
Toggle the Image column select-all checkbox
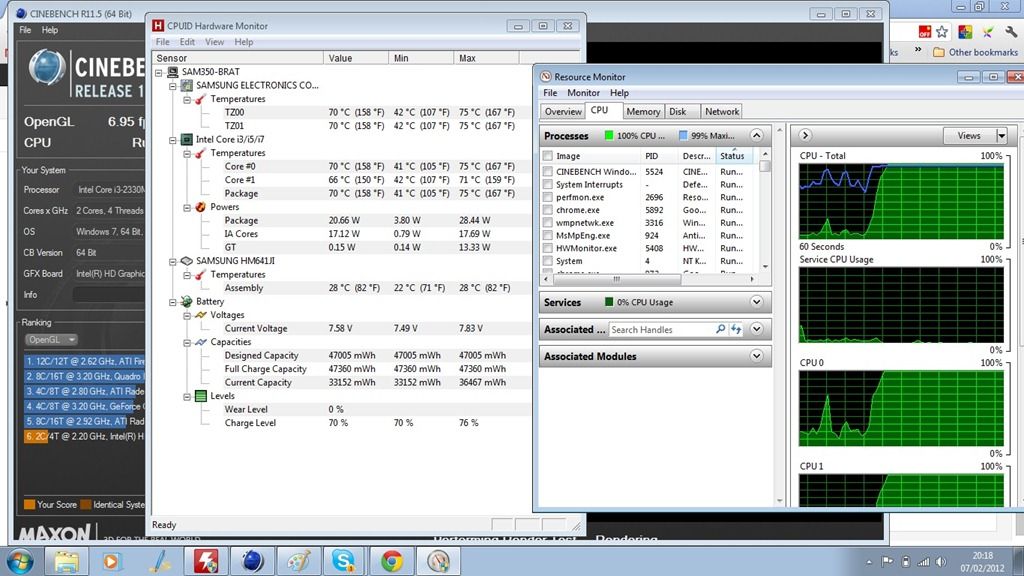(548, 156)
